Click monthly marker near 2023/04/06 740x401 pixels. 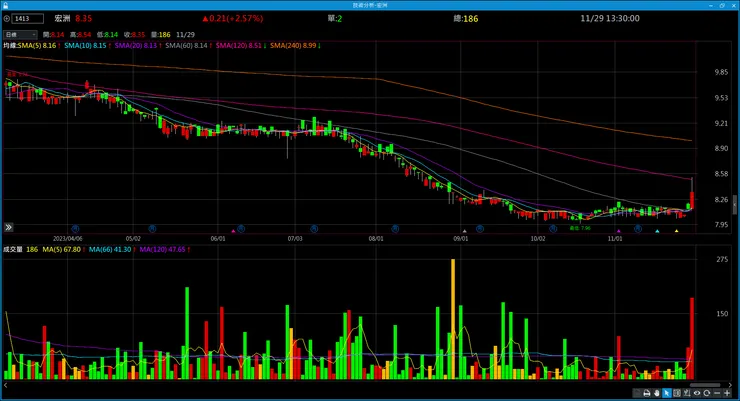coord(75,228)
